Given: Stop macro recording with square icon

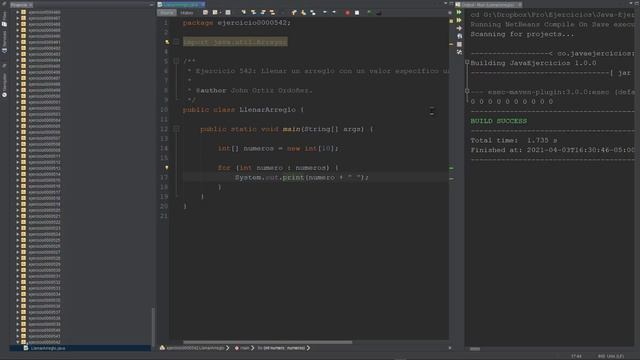Looking at the screenshot, I should coord(357,13).
